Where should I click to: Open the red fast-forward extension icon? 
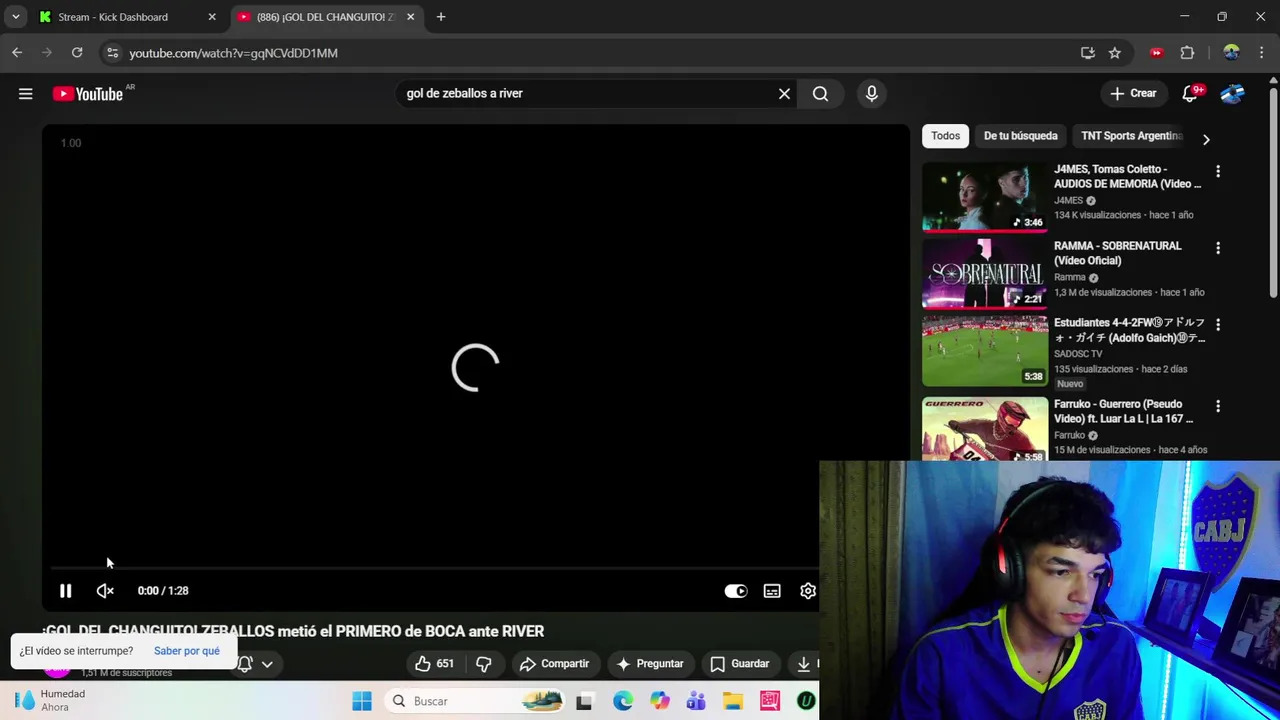click(1157, 53)
